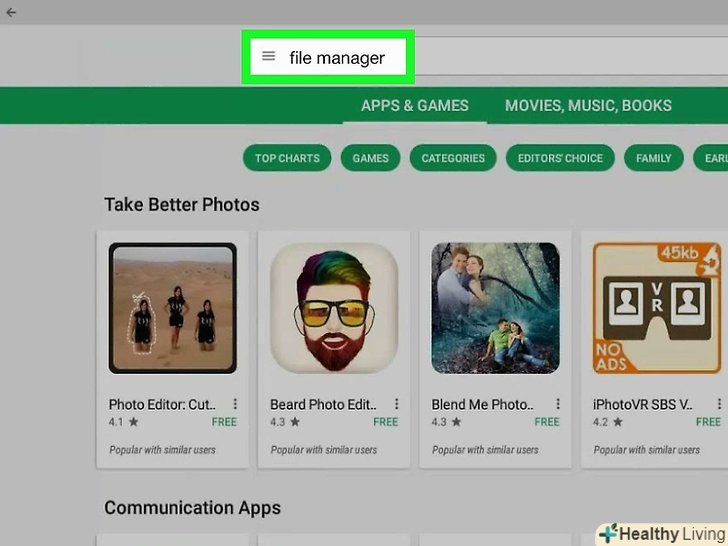
Task: Switch to Movies, Music, Books tab
Action: (588, 105)
